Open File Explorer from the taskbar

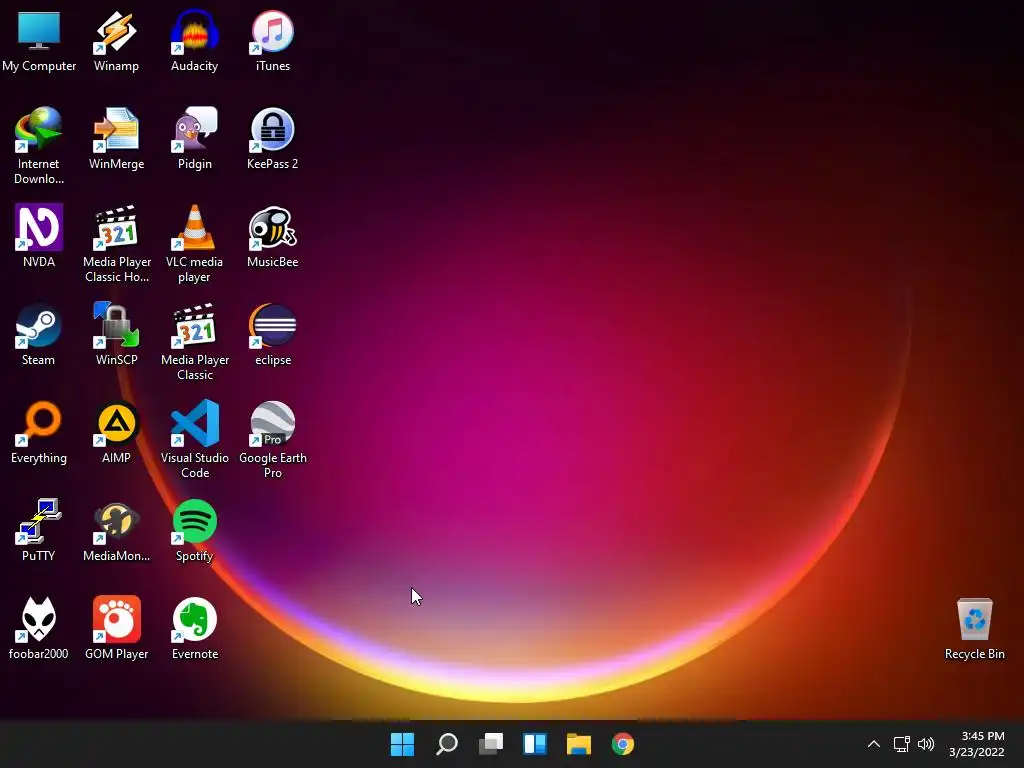[x=579, y=744]
